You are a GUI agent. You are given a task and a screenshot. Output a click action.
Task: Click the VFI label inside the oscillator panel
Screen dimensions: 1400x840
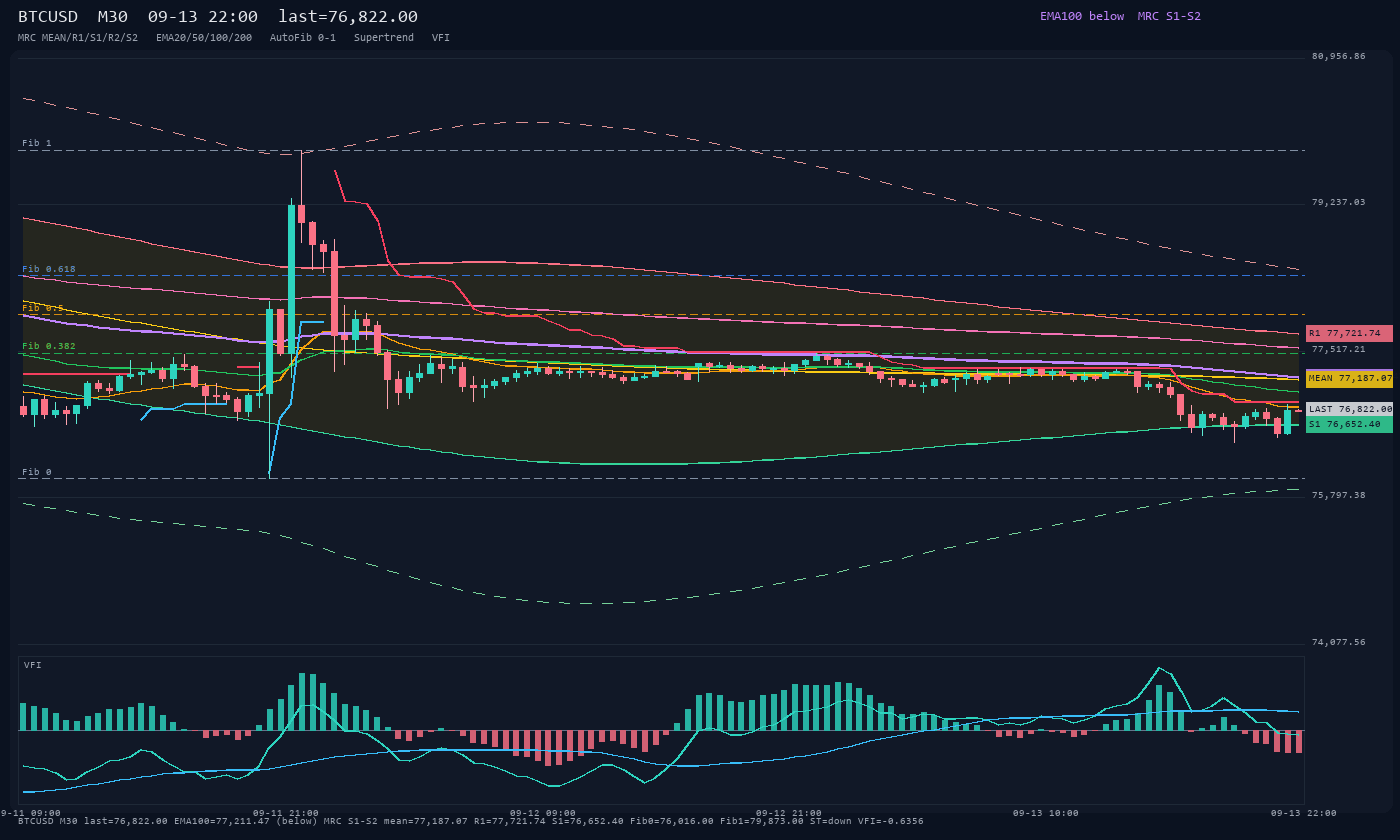33,665
